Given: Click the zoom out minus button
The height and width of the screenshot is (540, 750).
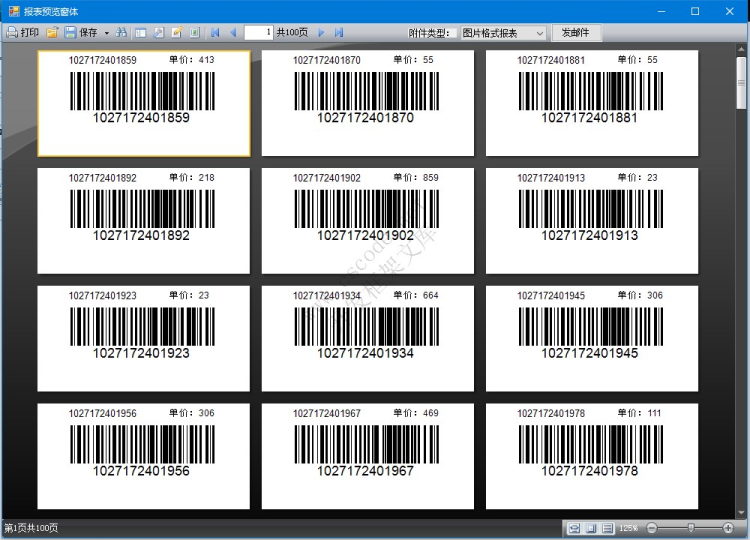Looking at the screenshot, I should (x=652, y=528).
